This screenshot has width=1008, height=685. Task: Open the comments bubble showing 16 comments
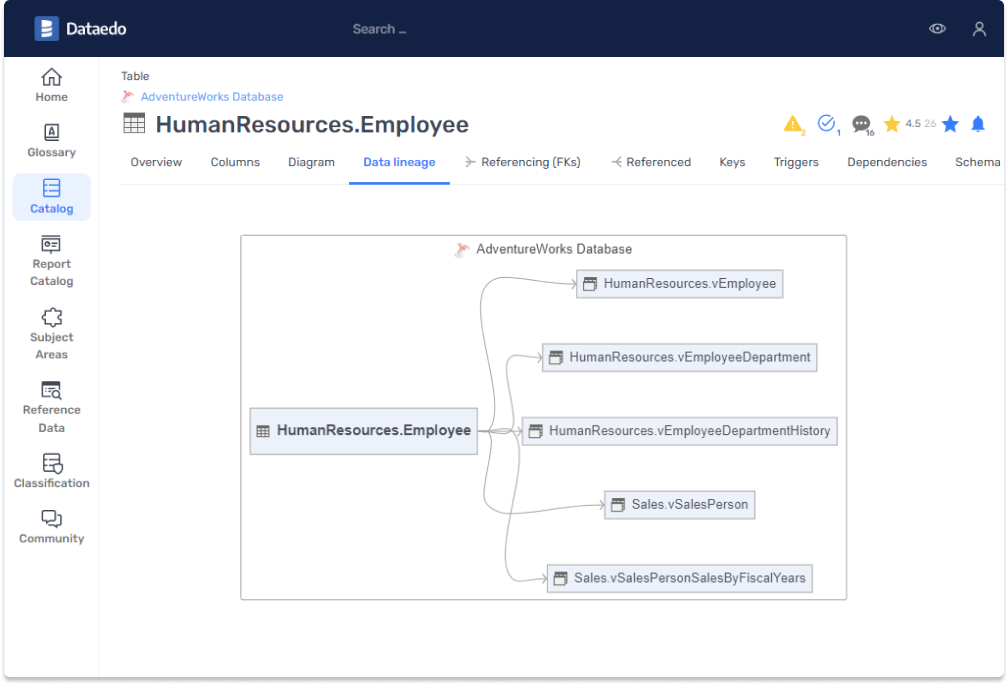(x=862, y=124)
